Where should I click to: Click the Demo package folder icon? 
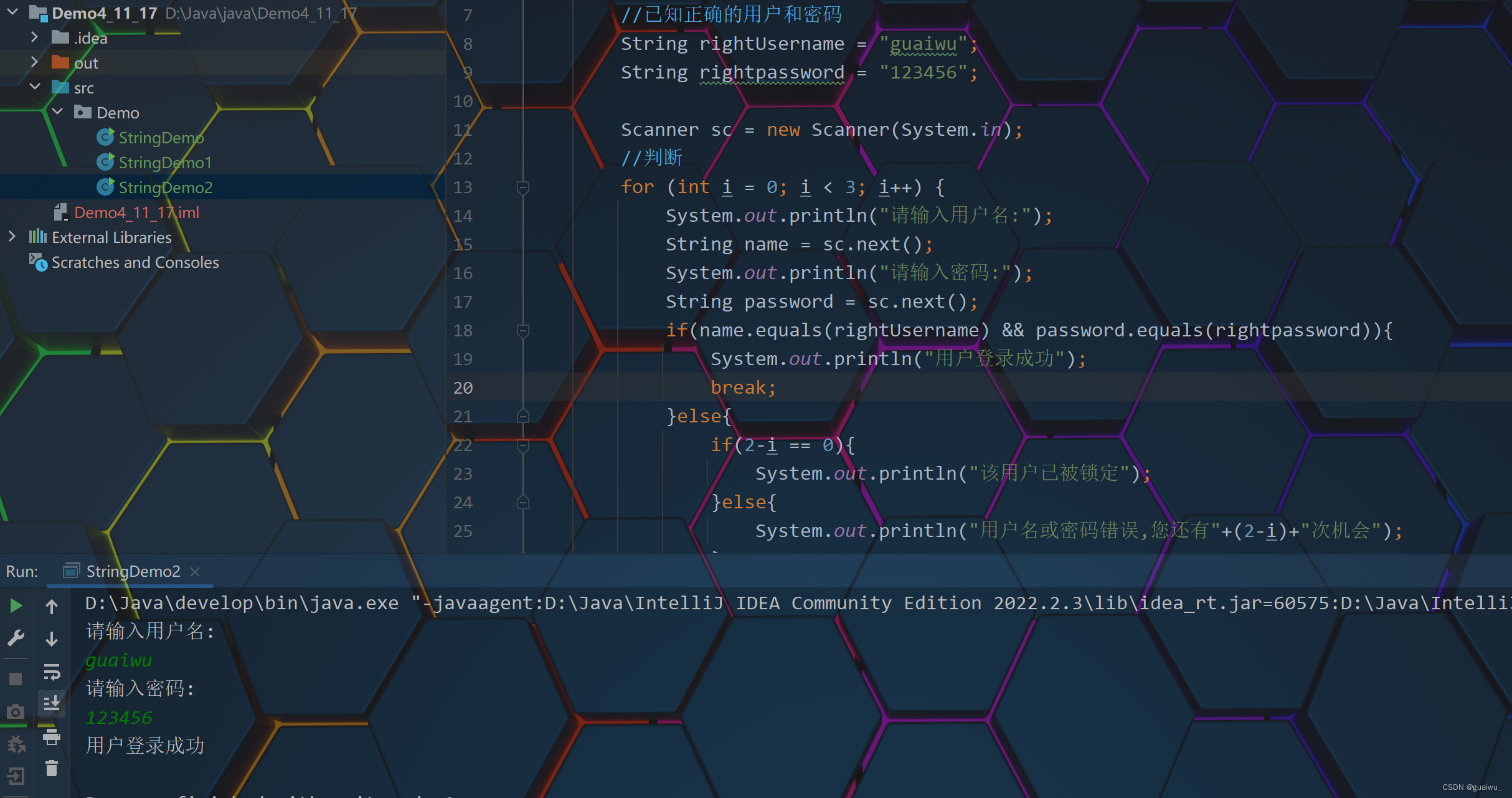pyautogui.click(x=83, y=112)
